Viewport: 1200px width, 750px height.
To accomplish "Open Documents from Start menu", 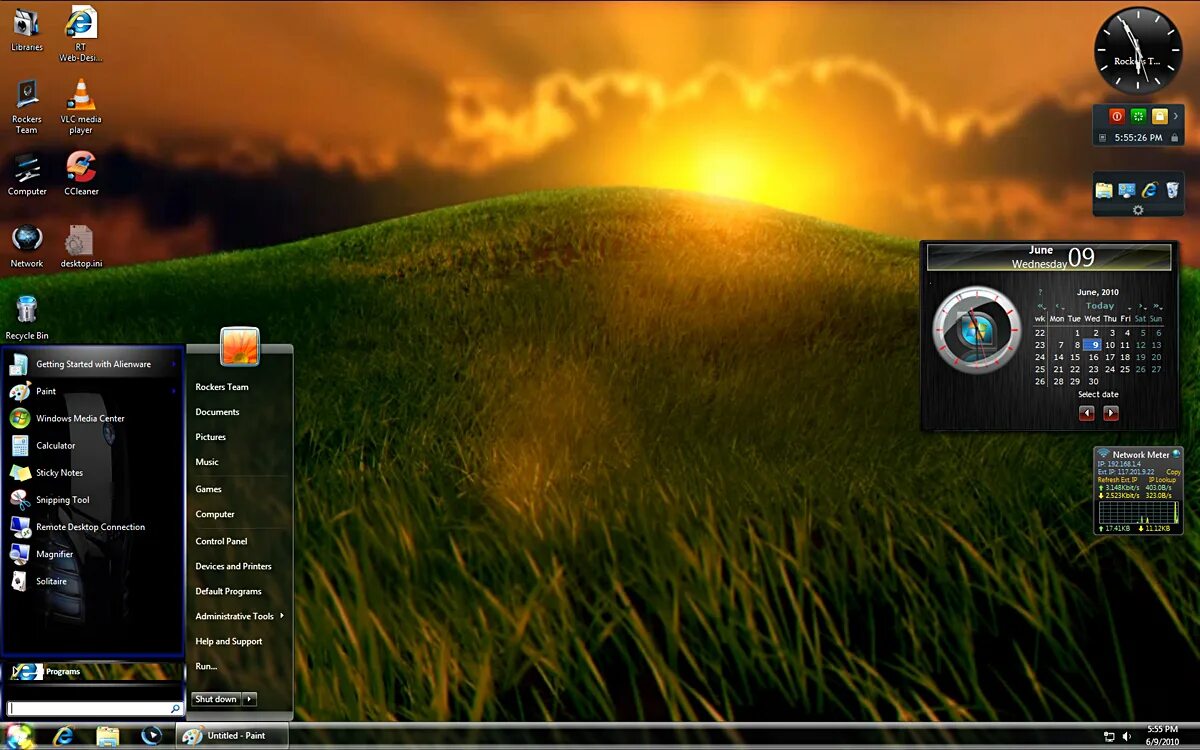I will (x=217, y=412).
